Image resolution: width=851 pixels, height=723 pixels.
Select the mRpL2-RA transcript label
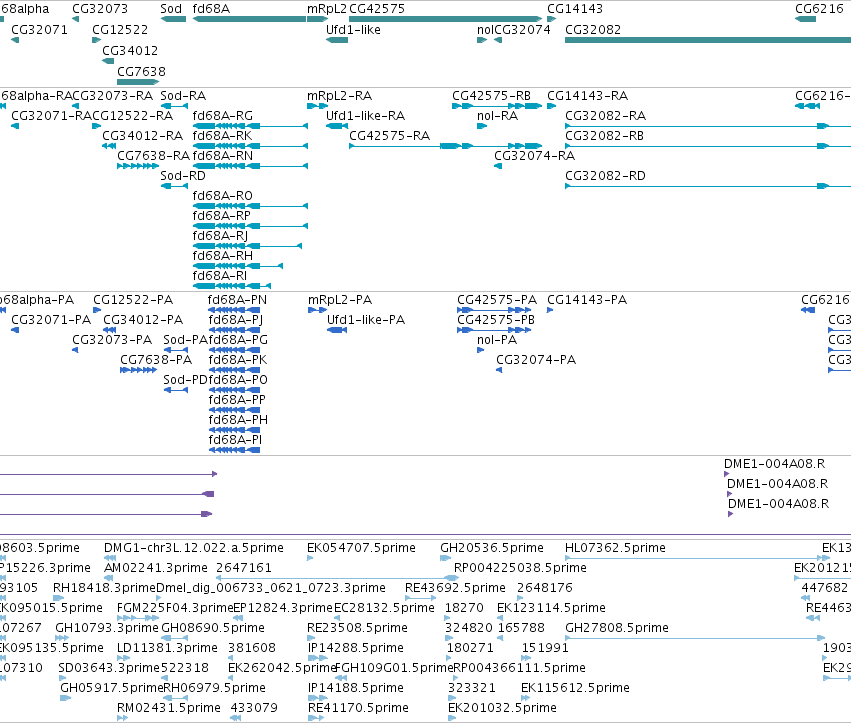(x=340, y=96)
